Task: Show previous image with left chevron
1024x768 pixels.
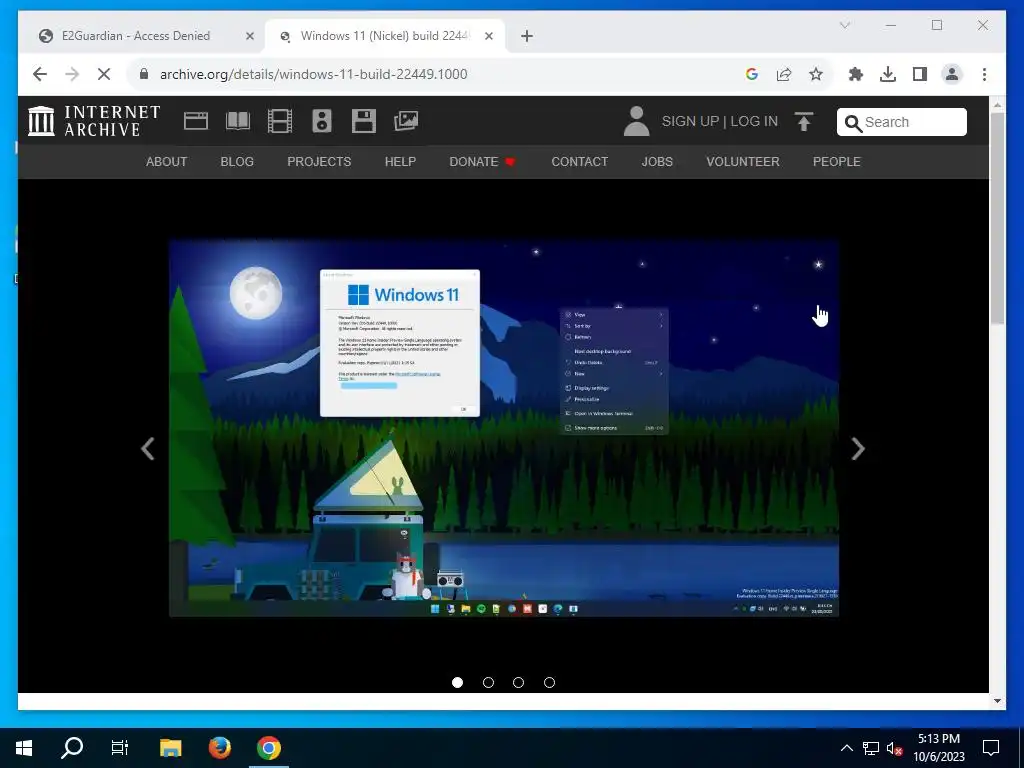Action: tap(148, 449)
